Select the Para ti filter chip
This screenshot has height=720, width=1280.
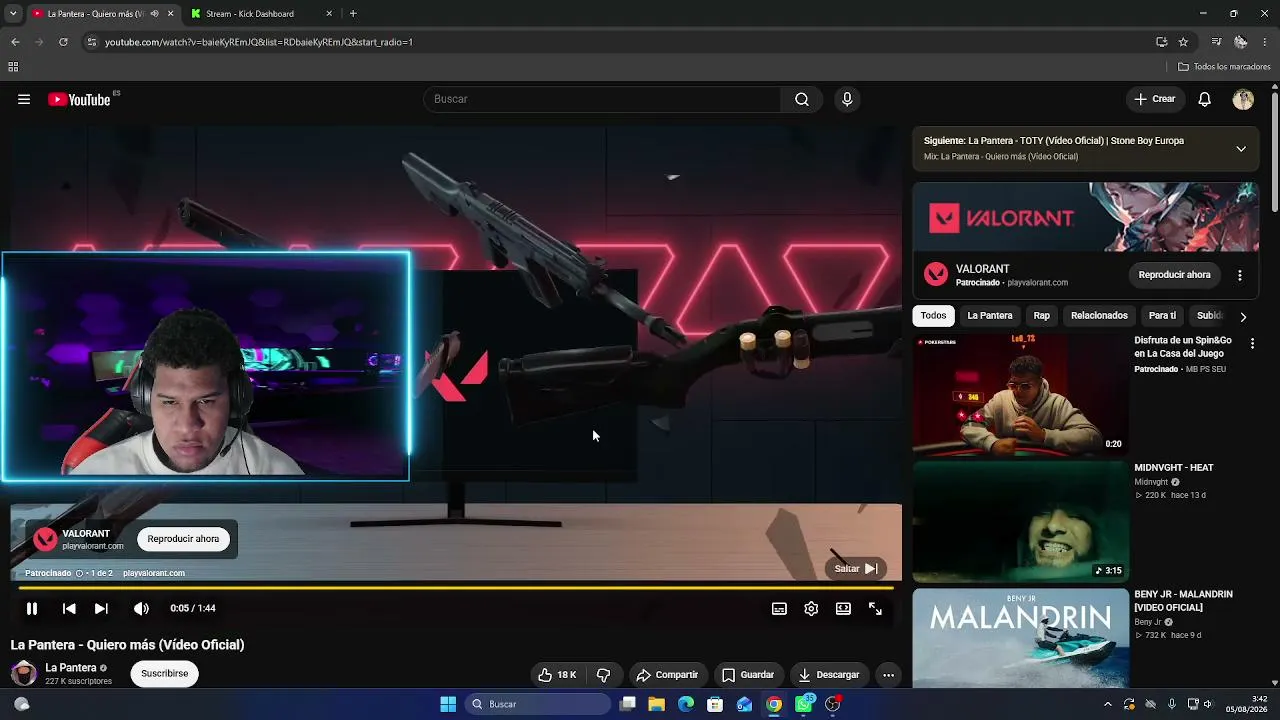[x=1162, y=316]
